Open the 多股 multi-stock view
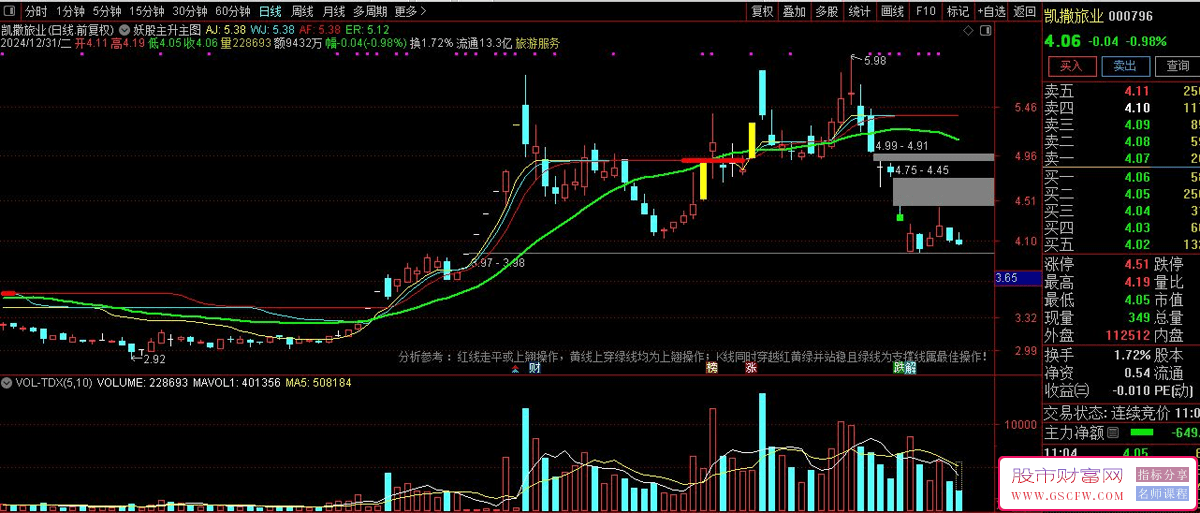Screen dimensions: 1200x513 tap(826, 12)
